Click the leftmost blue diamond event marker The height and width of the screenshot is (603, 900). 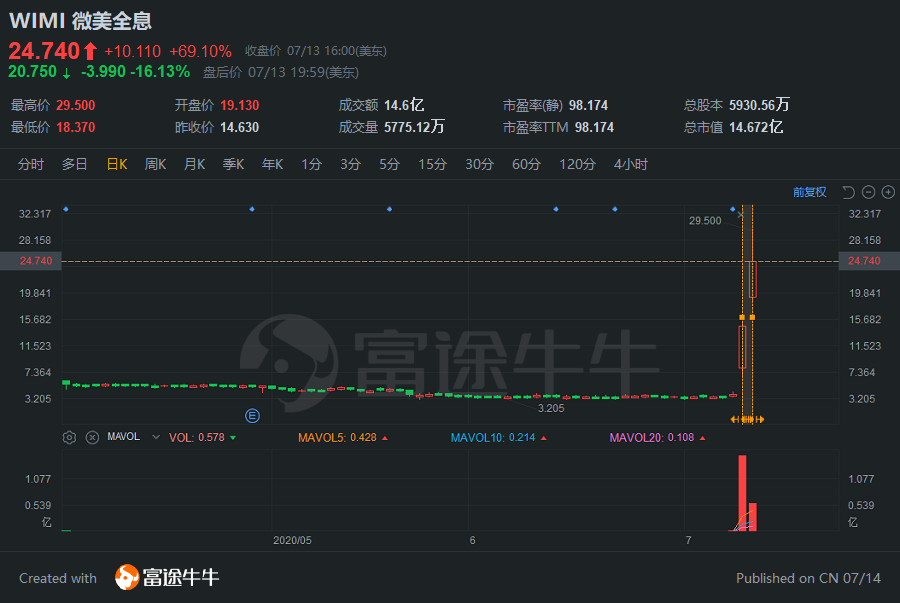pos(66,209)
